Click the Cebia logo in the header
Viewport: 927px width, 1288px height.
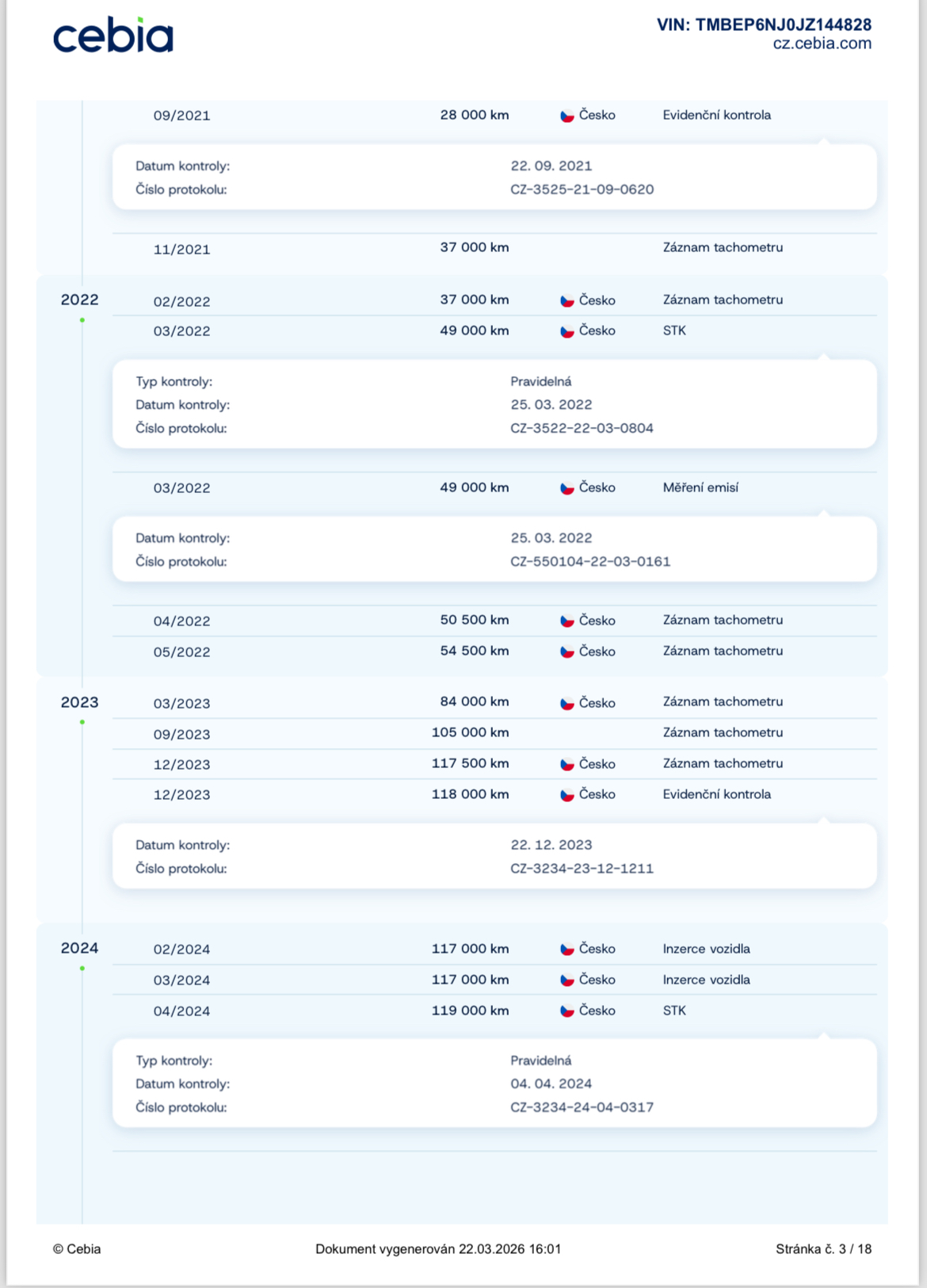(x=113, y=36)
